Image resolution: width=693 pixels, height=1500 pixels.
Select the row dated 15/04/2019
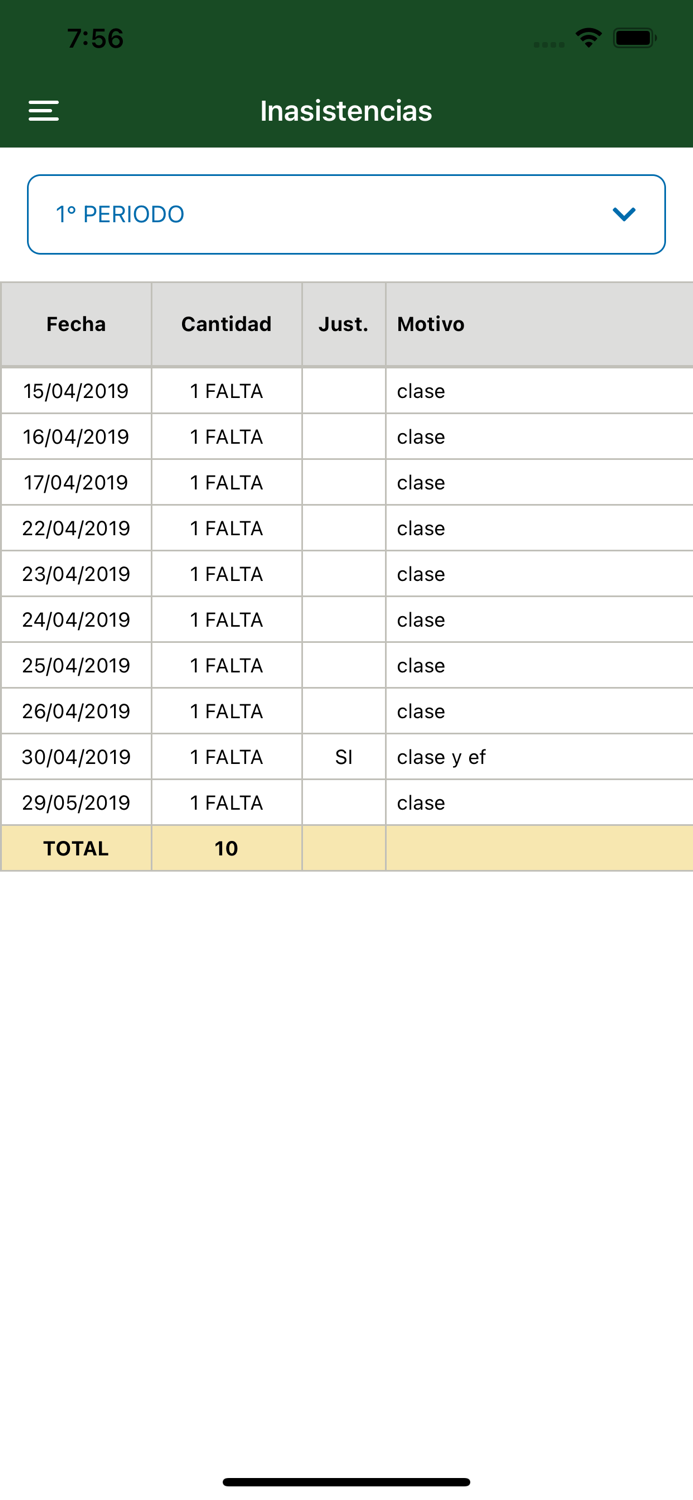[x=75, y=391]
